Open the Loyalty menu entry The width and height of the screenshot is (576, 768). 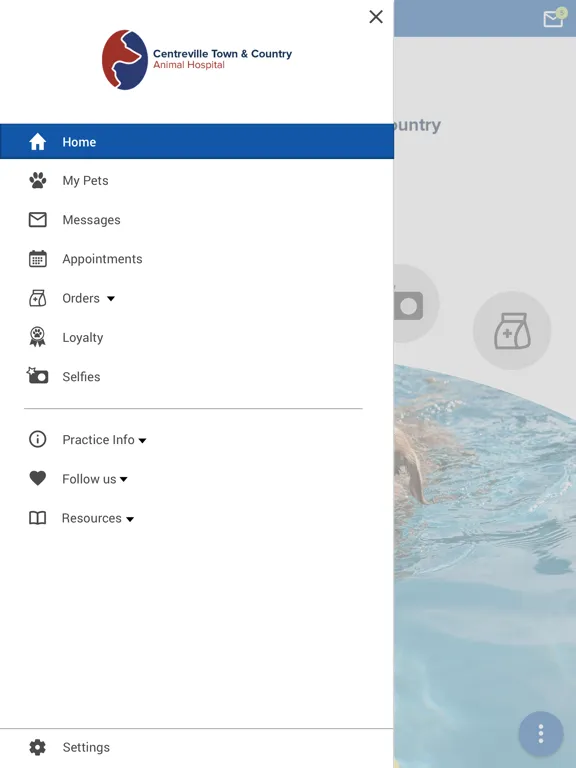[83, 338]
